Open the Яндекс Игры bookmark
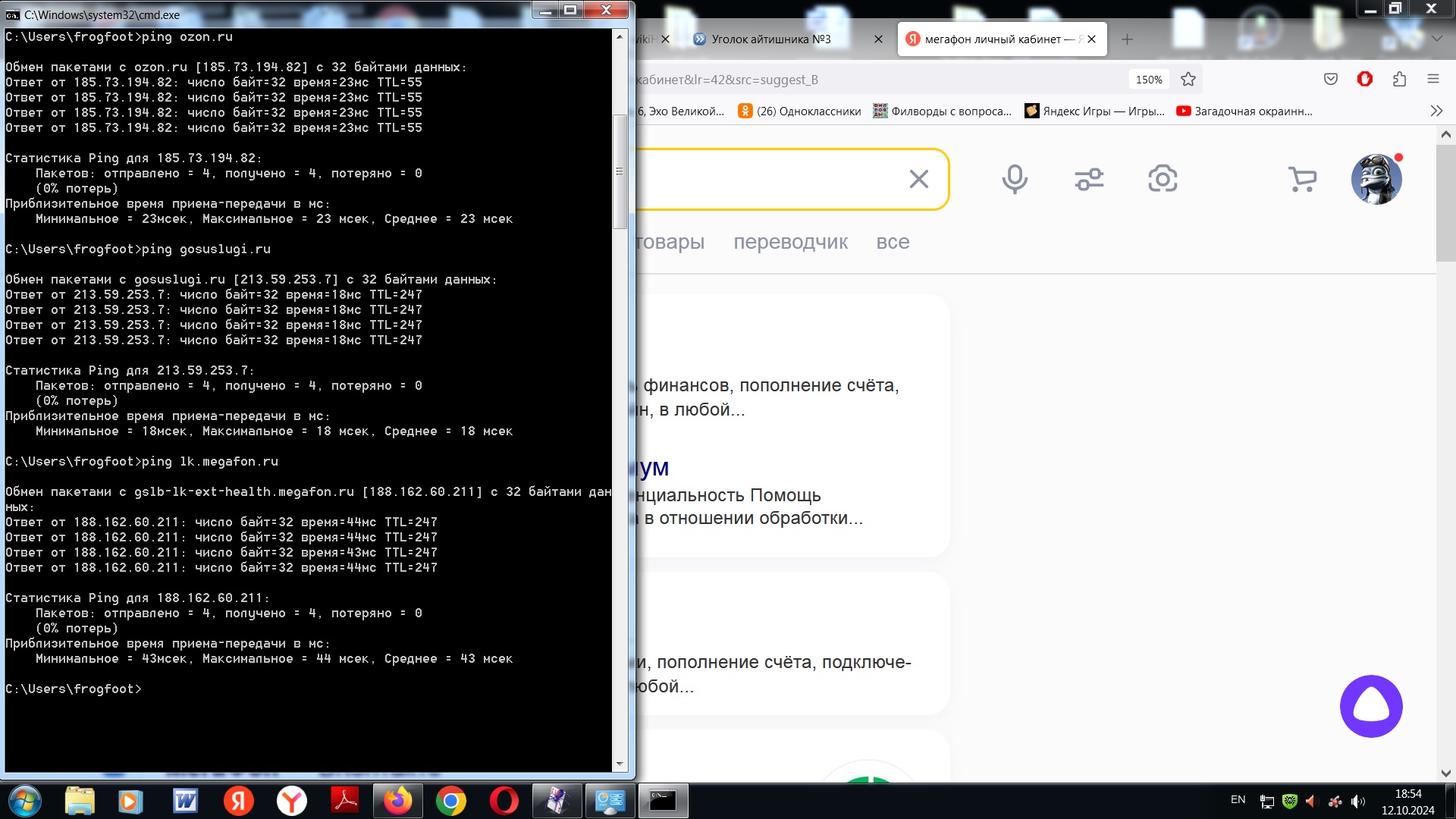The width and height of the screenshot is (1456, 819). click(1095, 111)
